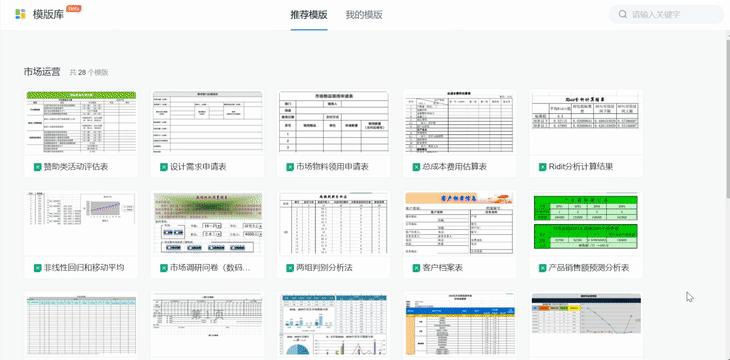Screen dimensions: 730x360
Task: Open the third-row thumbnail with a blue header and orange rows
Action: click(460, 324)
